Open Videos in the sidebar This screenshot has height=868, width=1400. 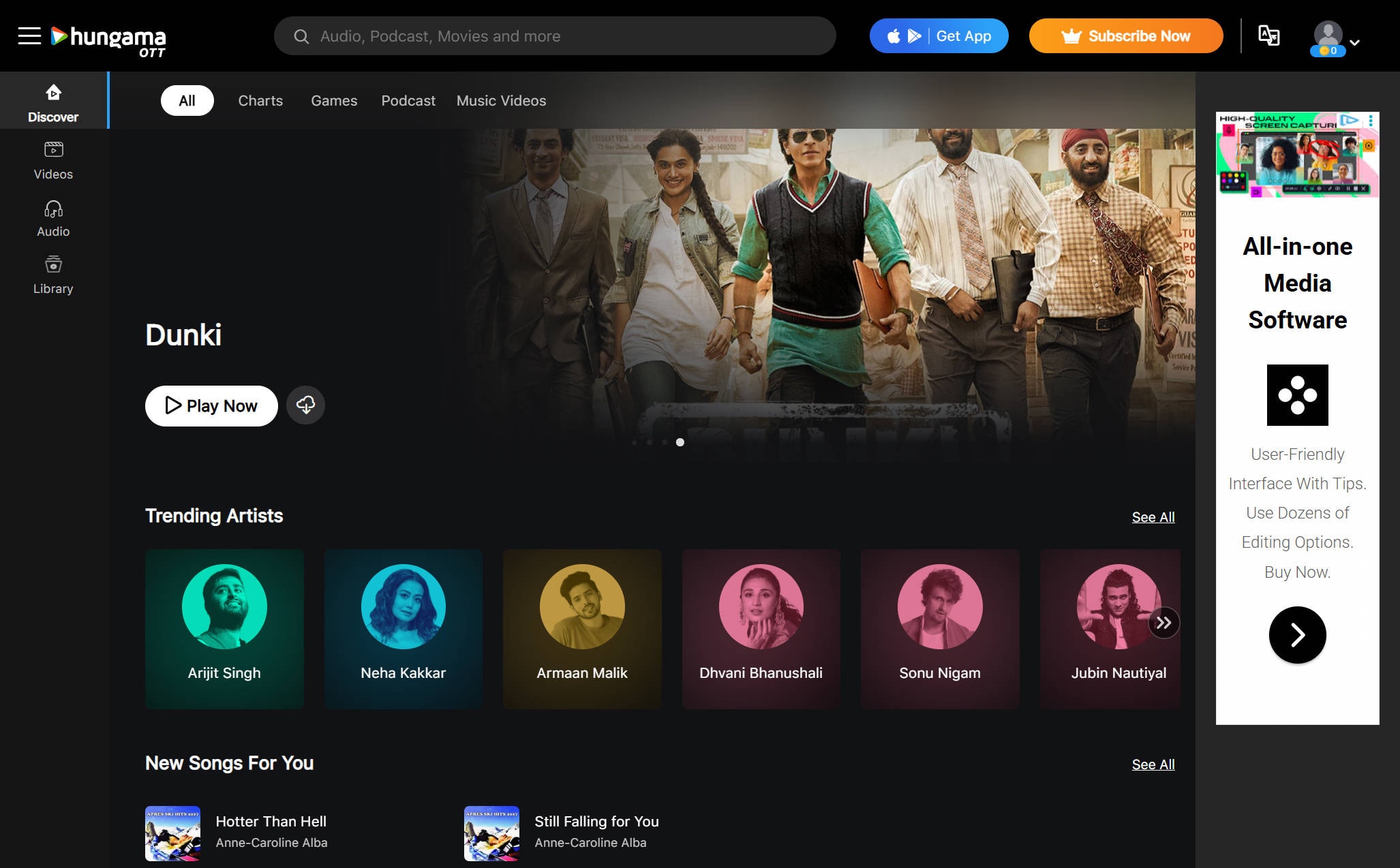pyautogui.click(x=53, y=161)
